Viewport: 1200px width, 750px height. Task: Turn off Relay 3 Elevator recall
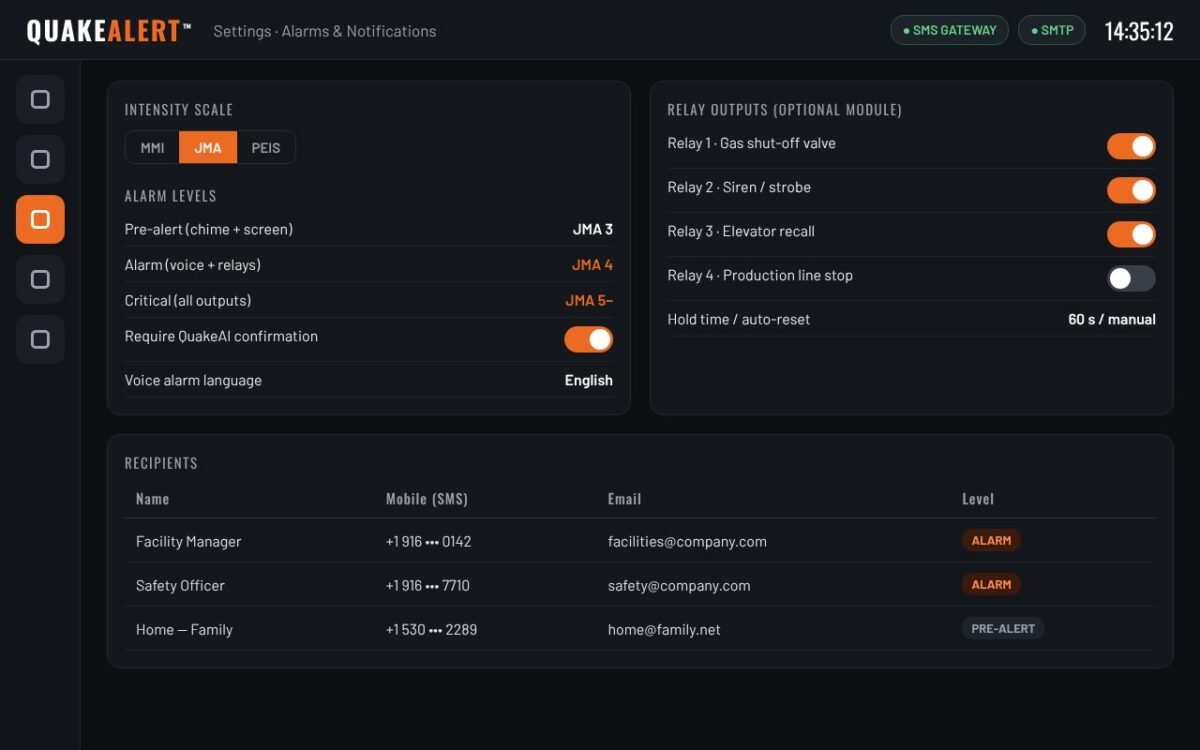coord(1131,234)
